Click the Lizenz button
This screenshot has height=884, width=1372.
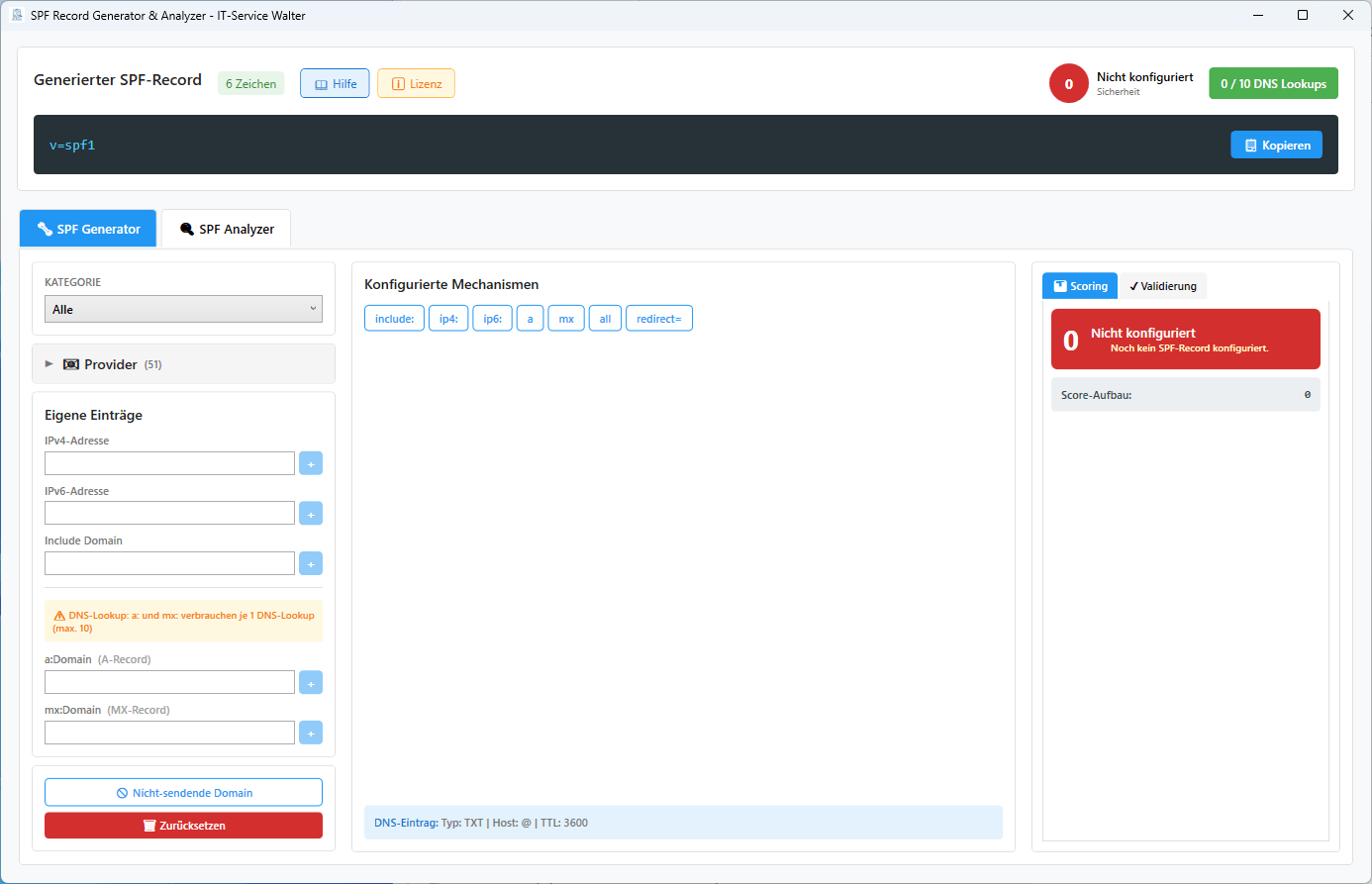416,84
